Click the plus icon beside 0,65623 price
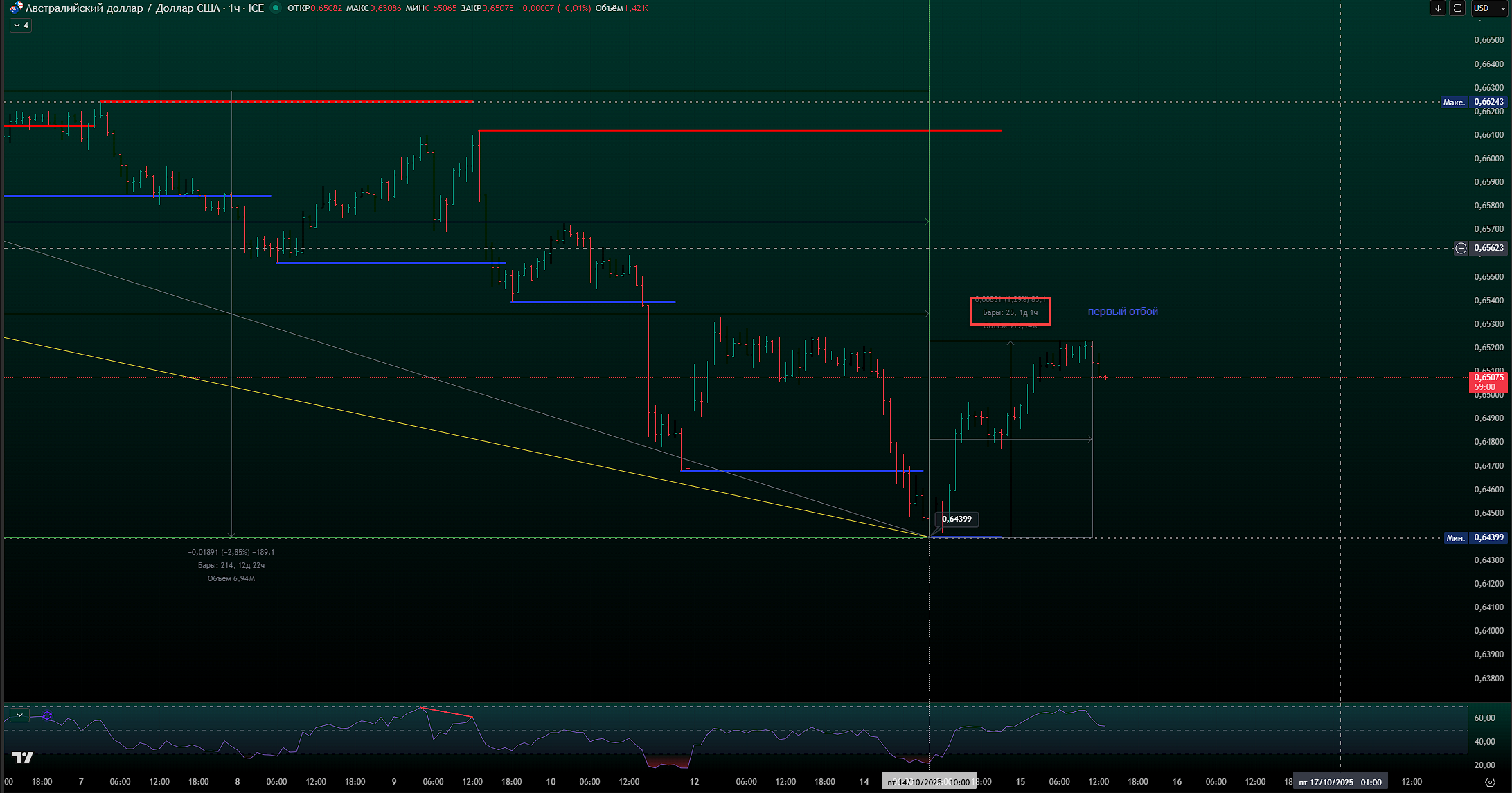This screenshot has height=793, width=1512. click(x=1461, y=248)
